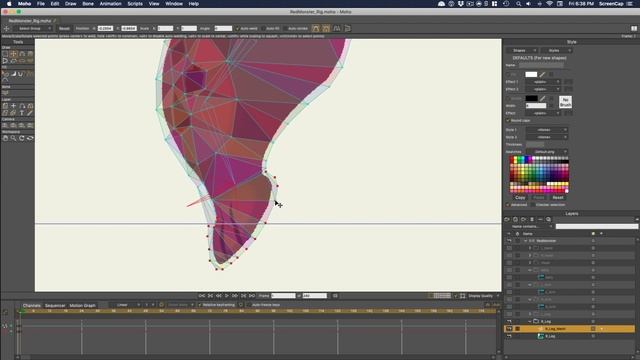Select the Track Camera tool
The height and width of the screenshot is (360, 640).
coord(5,126)
